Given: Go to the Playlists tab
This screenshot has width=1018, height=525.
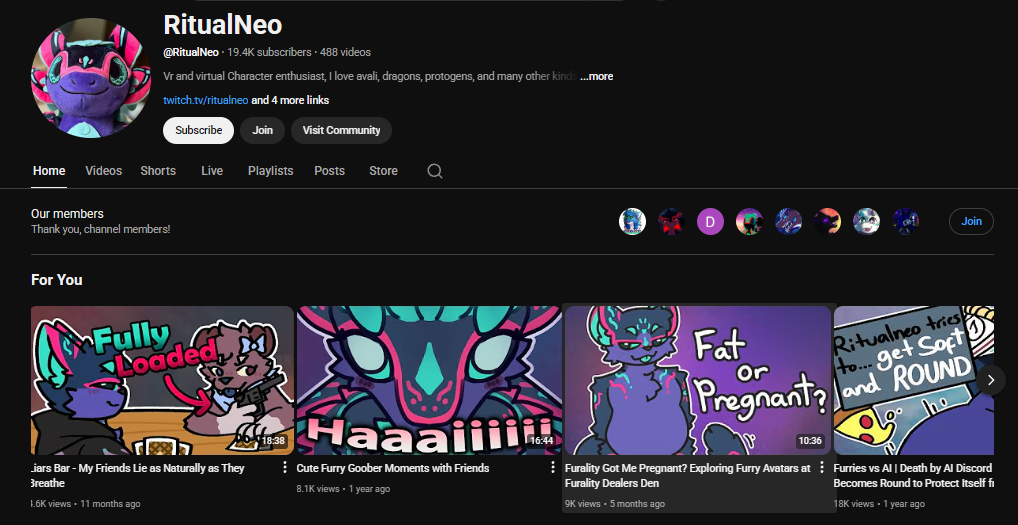Looking at the screenshot, I should (271, 171).
